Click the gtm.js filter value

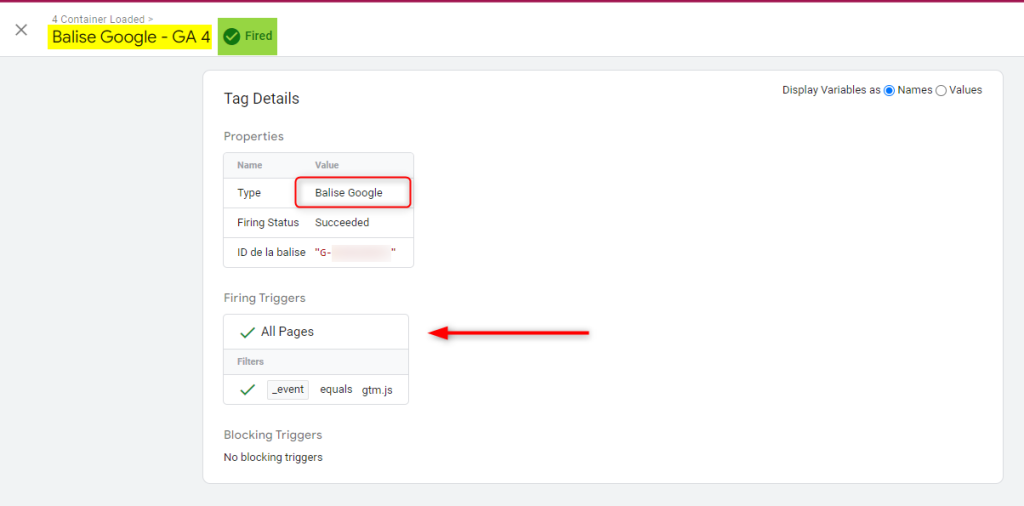point(377,390)
